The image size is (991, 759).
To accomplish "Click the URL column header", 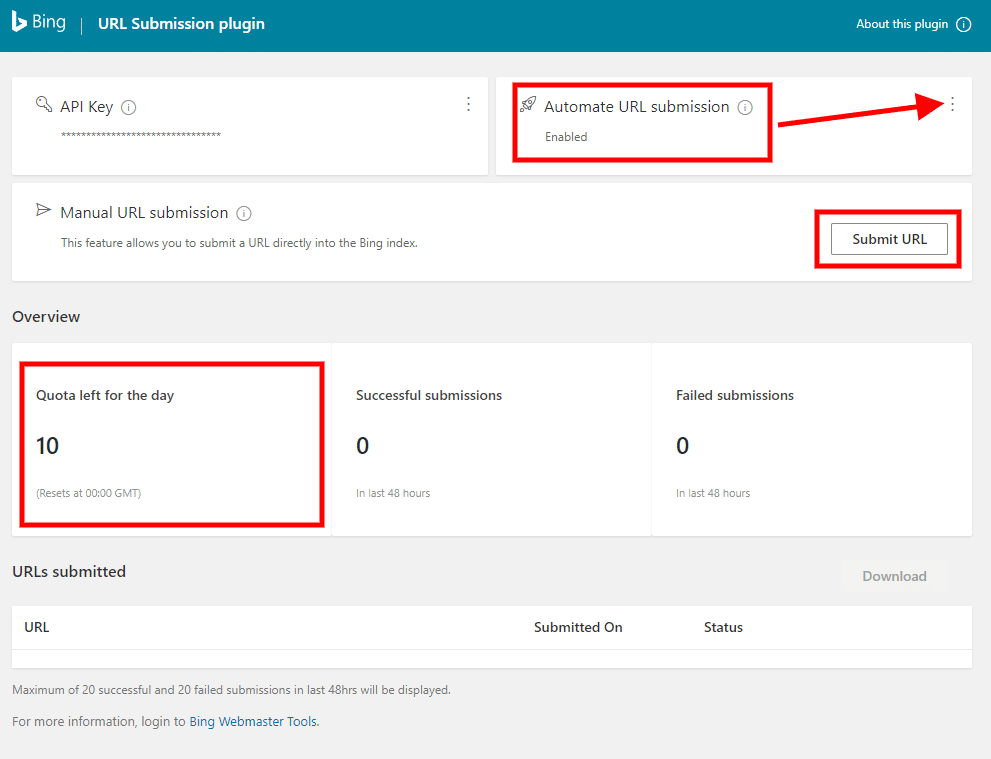I will pyautogui.click(x=37, y=627).
